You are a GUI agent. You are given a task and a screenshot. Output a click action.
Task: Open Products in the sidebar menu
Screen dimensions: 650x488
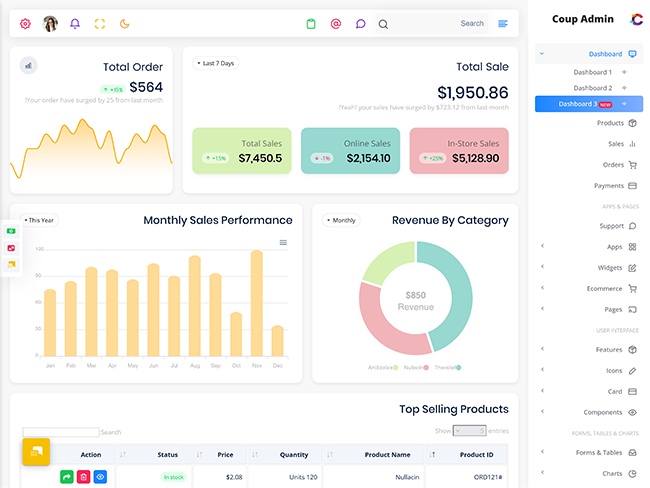coord(610,123)
